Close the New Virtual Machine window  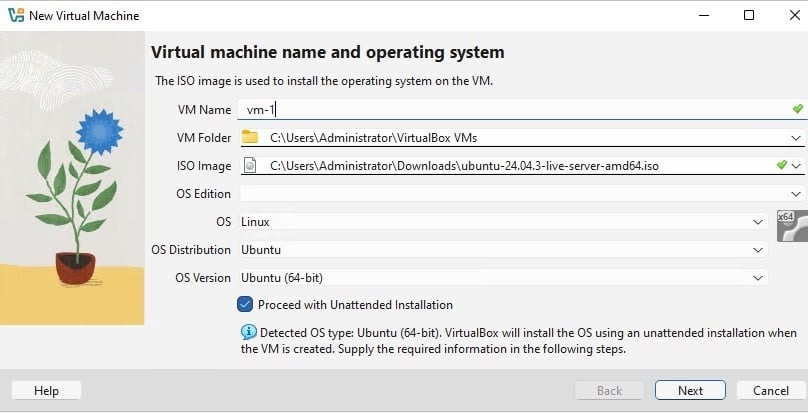point(795,15)
